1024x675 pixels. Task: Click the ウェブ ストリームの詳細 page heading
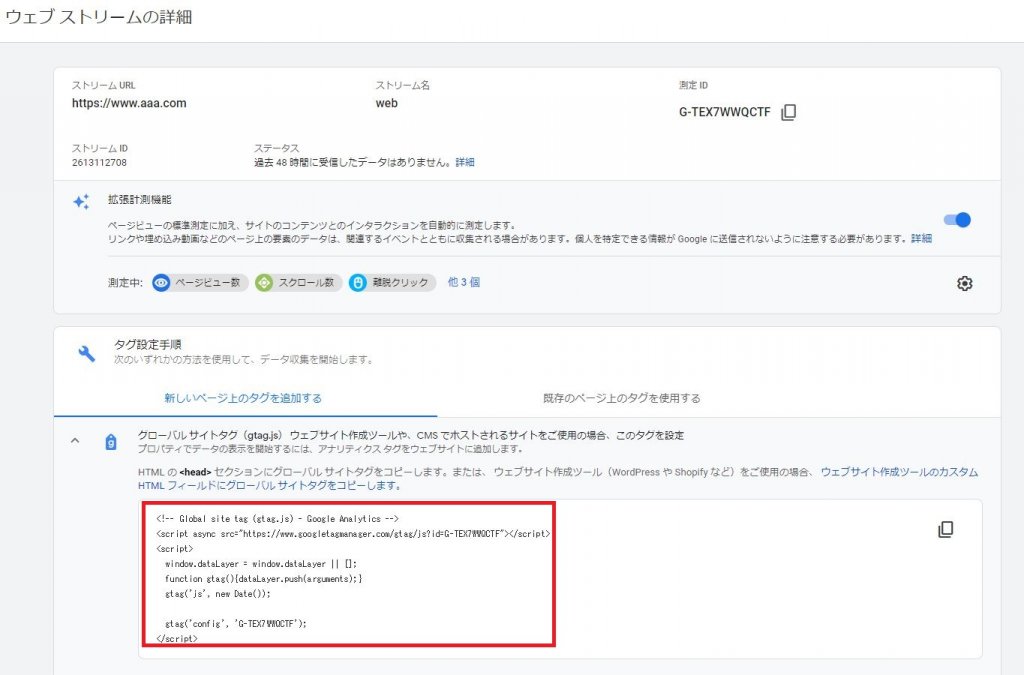98,17
